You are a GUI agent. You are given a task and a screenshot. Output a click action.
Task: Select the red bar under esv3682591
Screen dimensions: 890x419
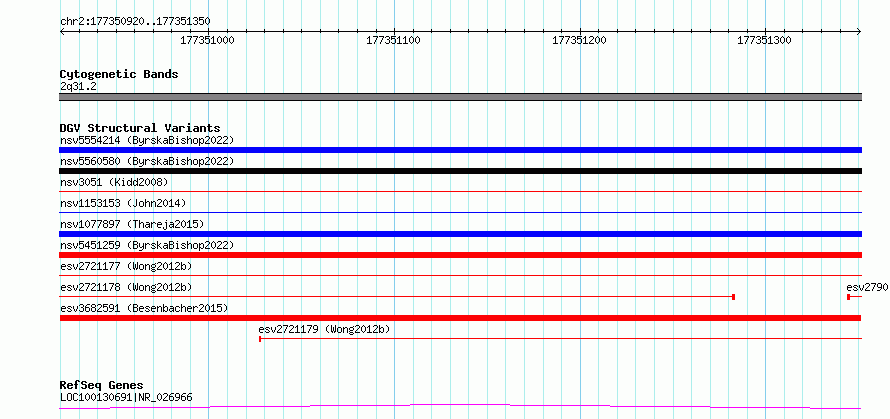pyautogui.click(x=460, y=318)
